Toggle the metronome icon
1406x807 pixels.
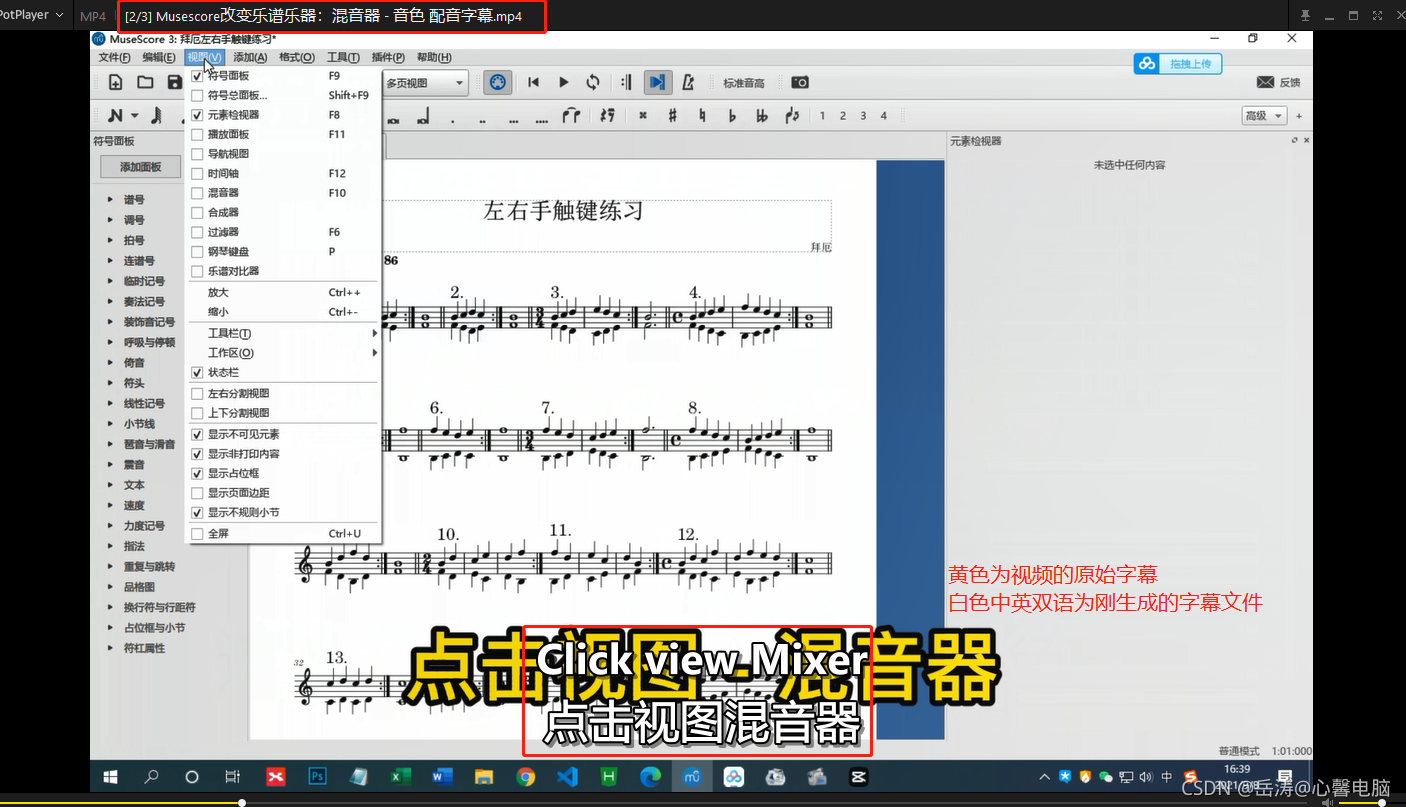(688, 83)
